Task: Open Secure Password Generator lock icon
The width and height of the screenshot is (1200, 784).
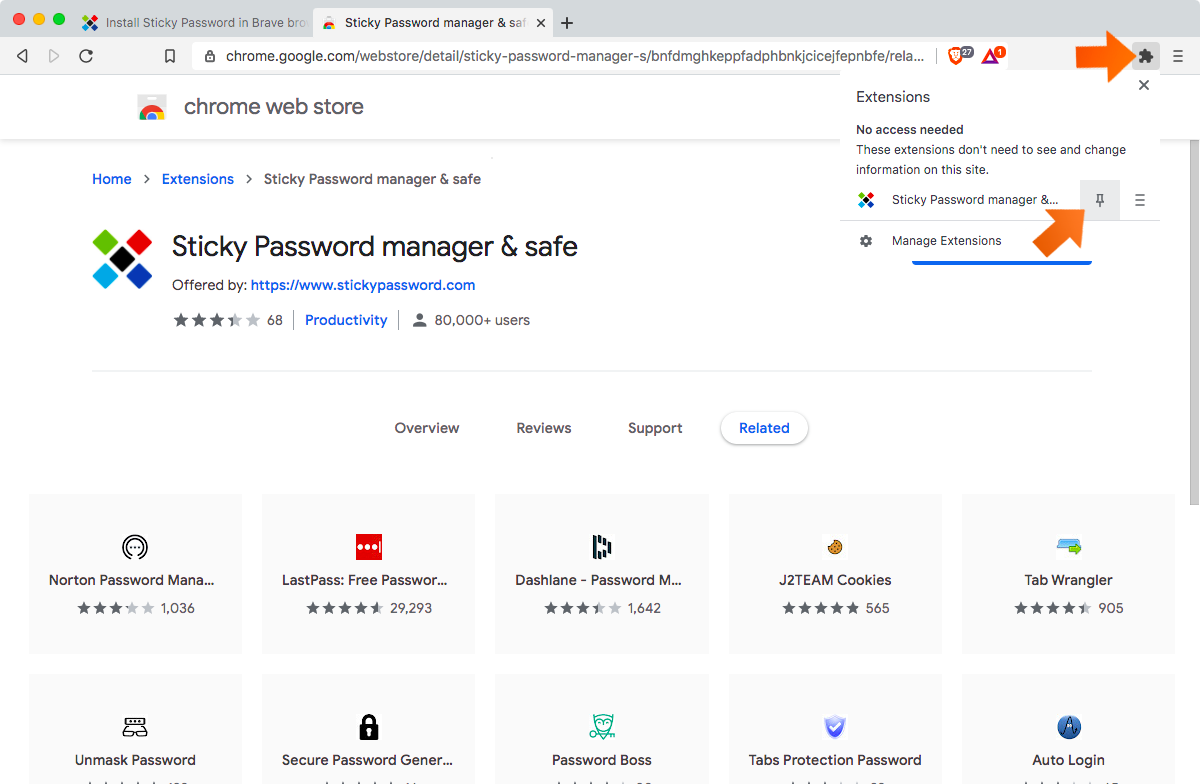Action: (x=369, y=727)
